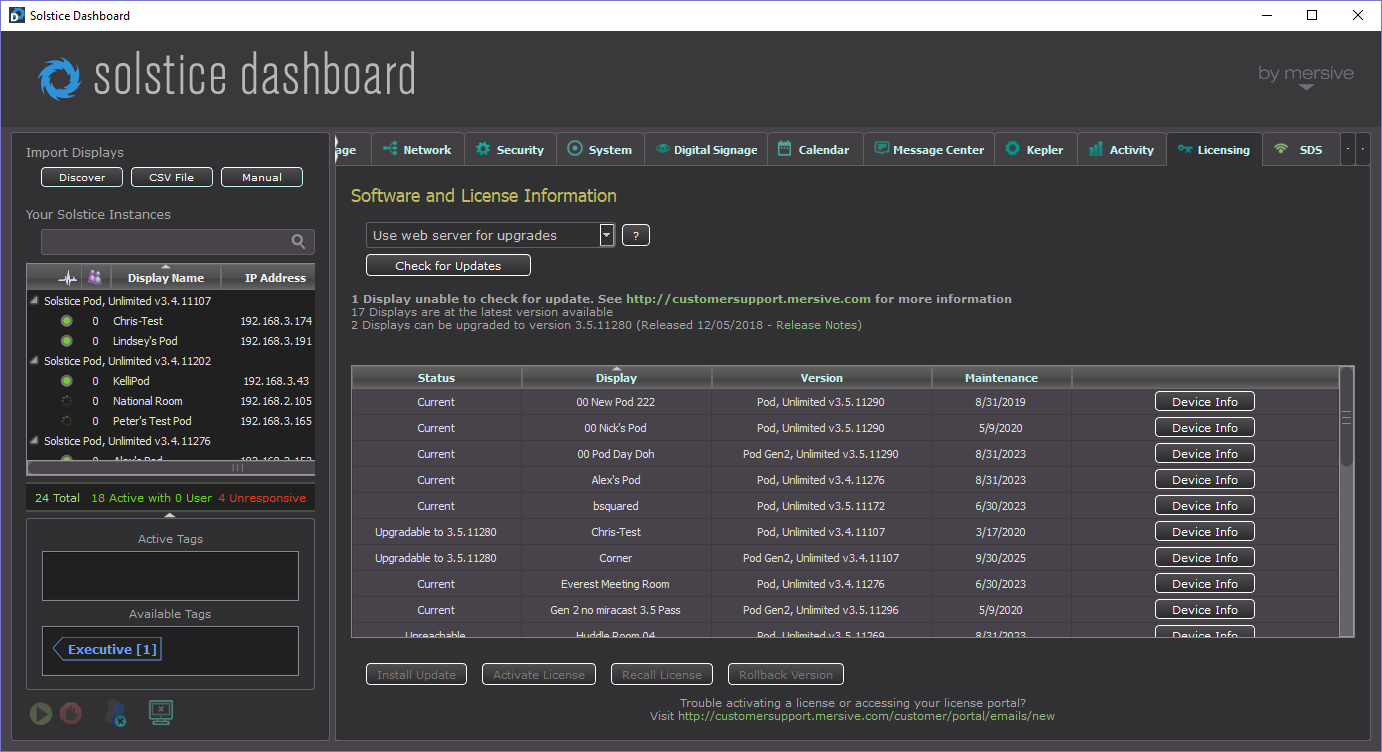Click the license table vertical scrollbar
The width and height of the screenshot is (1382, 752).
coord(1346,417)
